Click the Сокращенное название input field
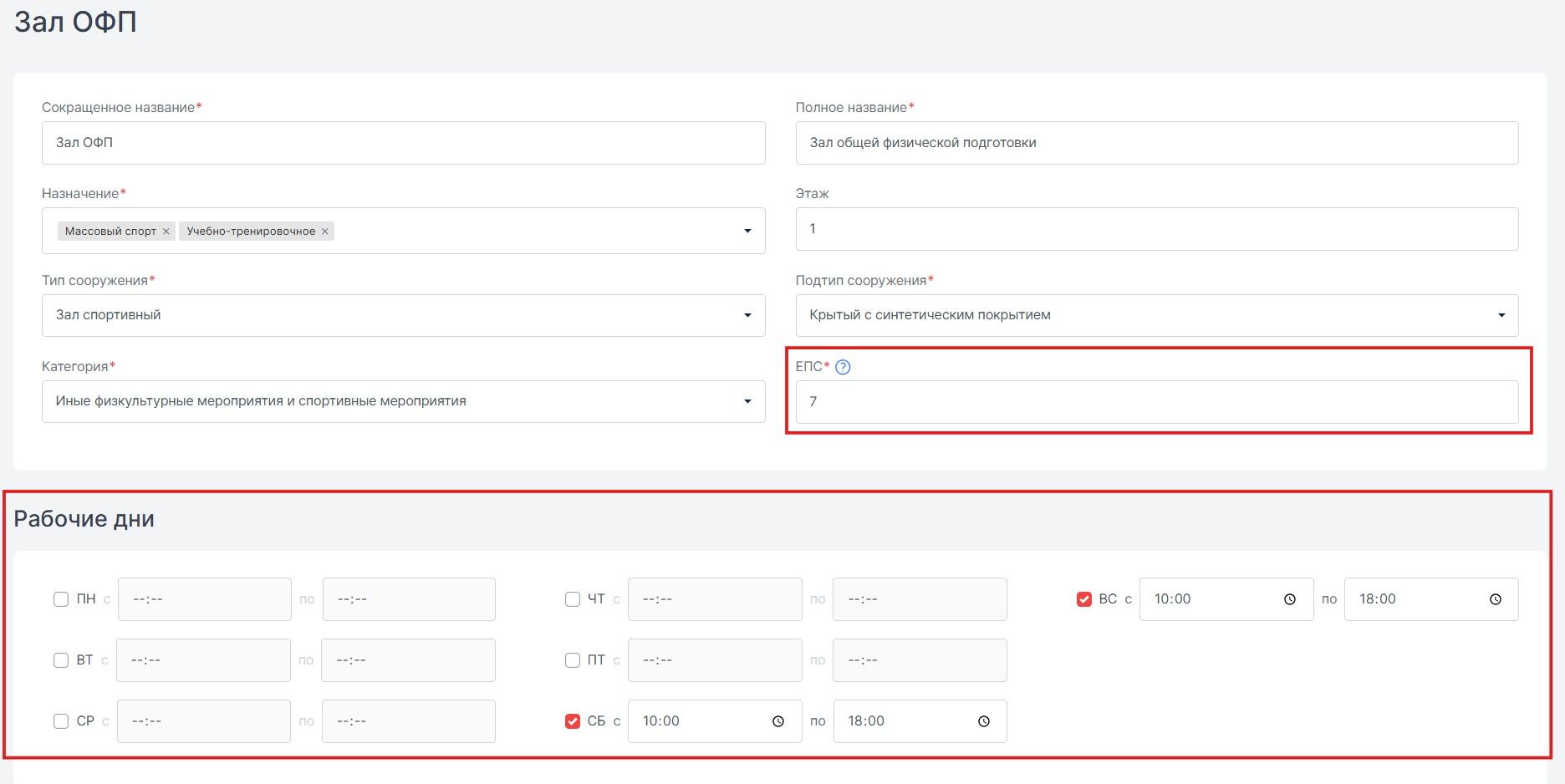Image resolution: width=1565 pixels, height=784 pixels. point(404,143)
